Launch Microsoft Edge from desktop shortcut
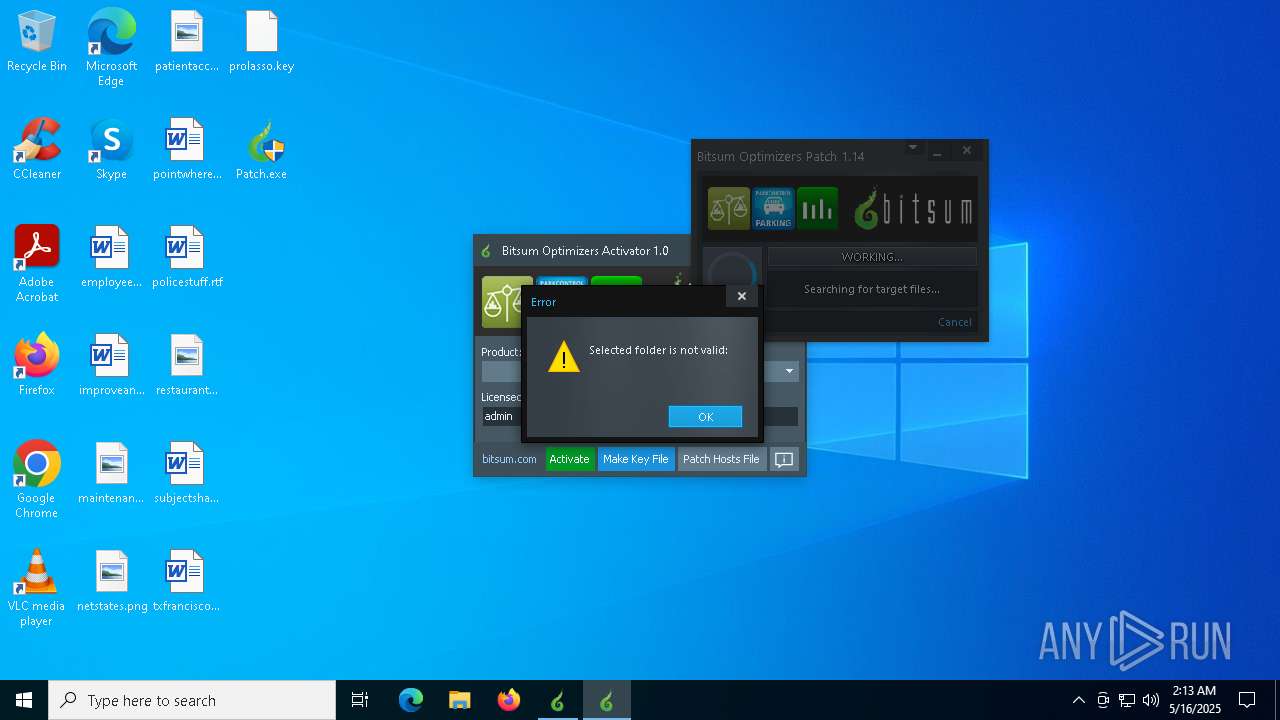 (x=111, y=47)
